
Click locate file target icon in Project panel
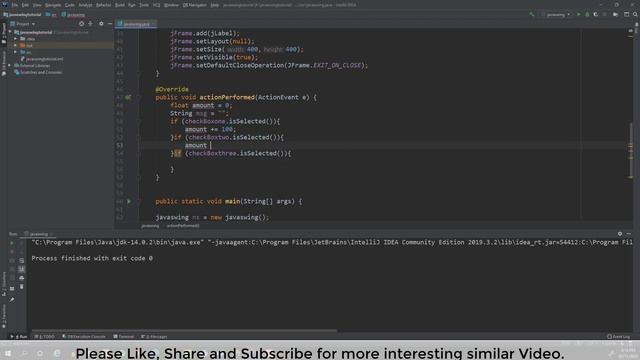pos(82,24)
